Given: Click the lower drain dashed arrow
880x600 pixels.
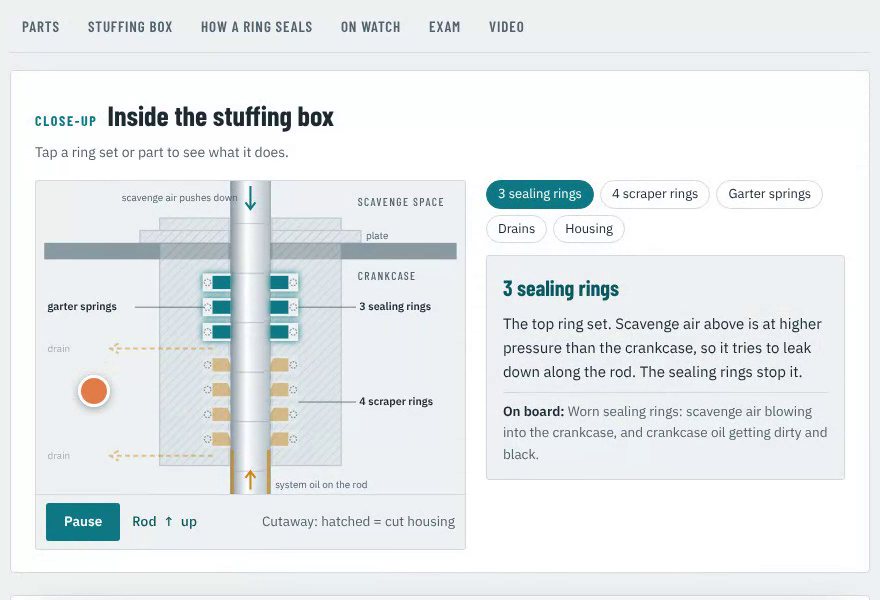Looking at the screenshot, I should [160, 455].
